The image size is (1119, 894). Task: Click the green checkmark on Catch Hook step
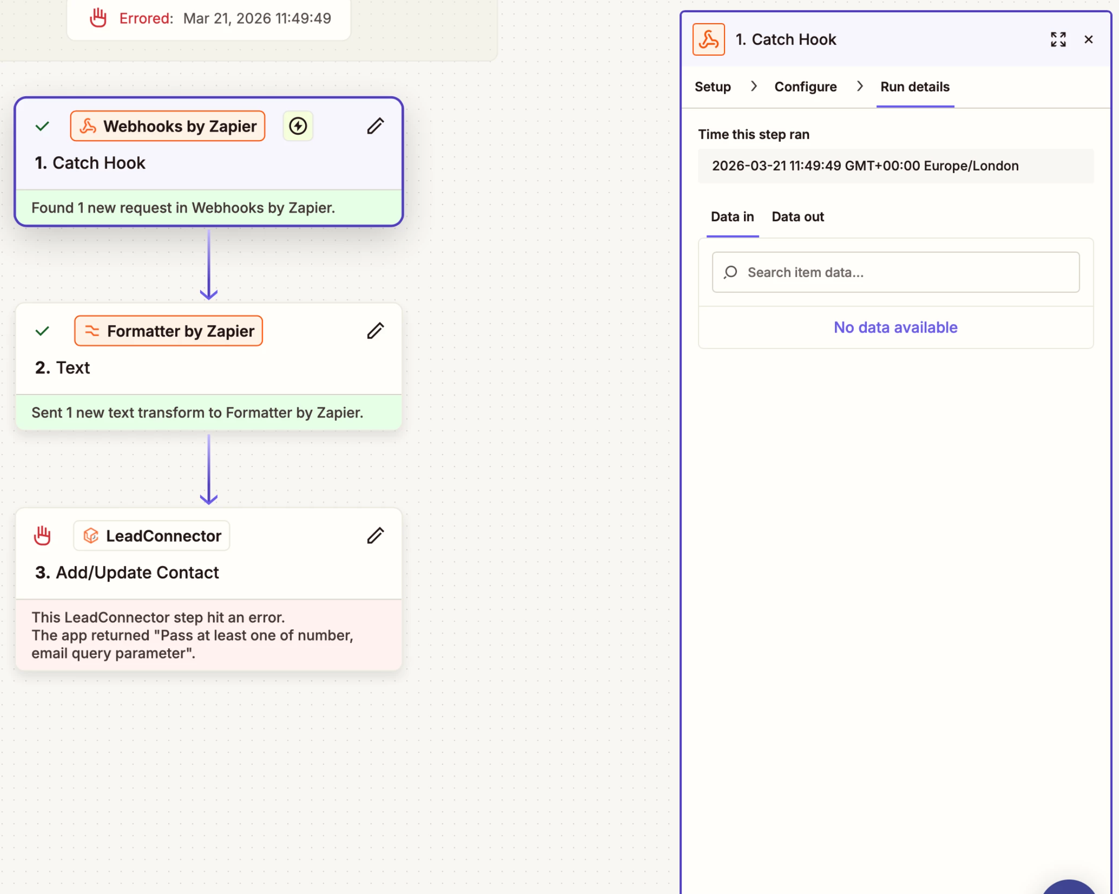point(42,127)
